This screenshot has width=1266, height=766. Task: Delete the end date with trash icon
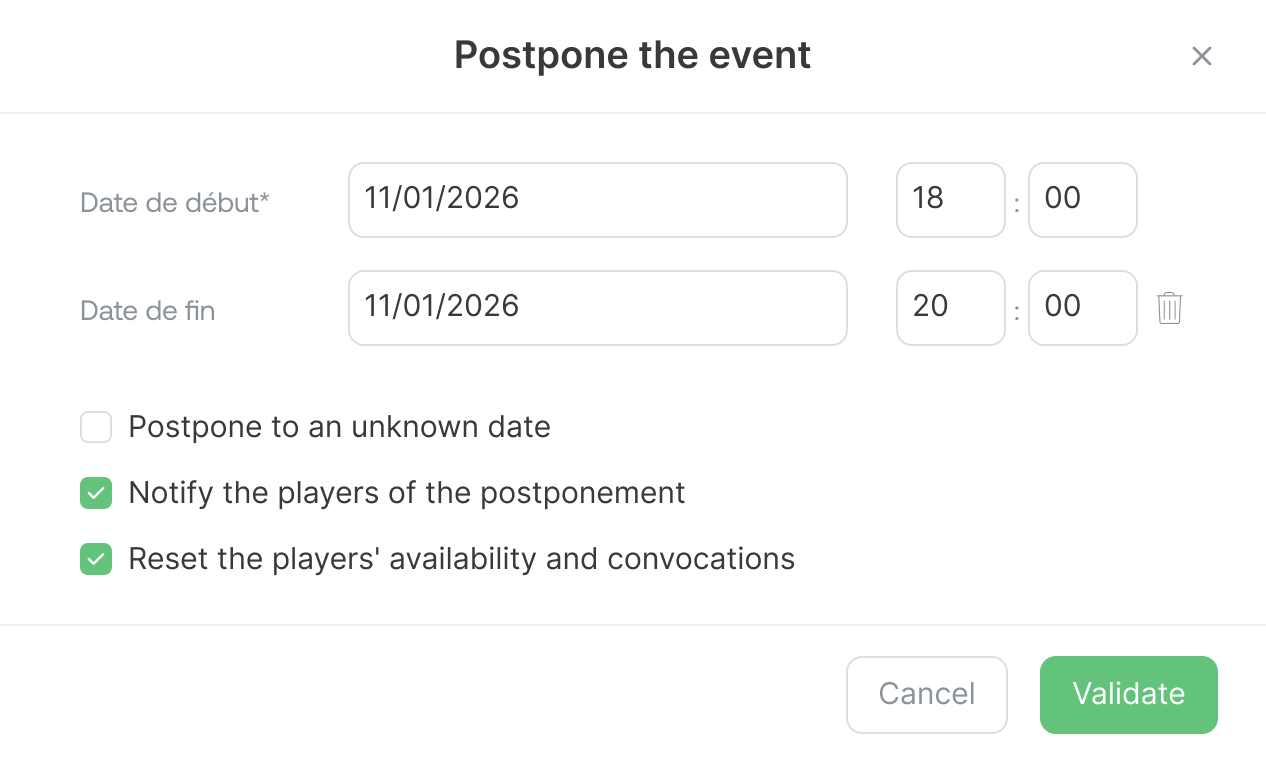click(1169, 308)
